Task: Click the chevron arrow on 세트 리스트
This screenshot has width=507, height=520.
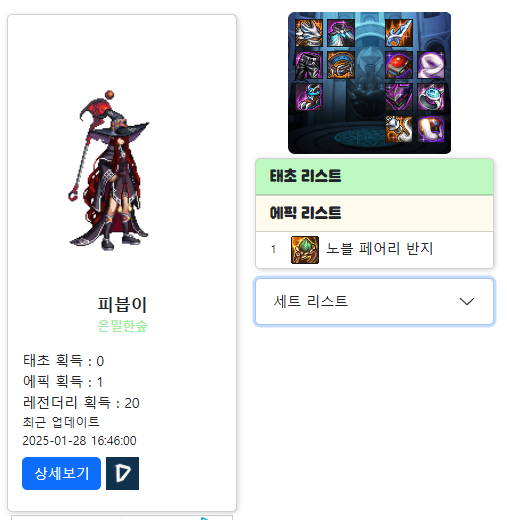Action: click(466, 301)
